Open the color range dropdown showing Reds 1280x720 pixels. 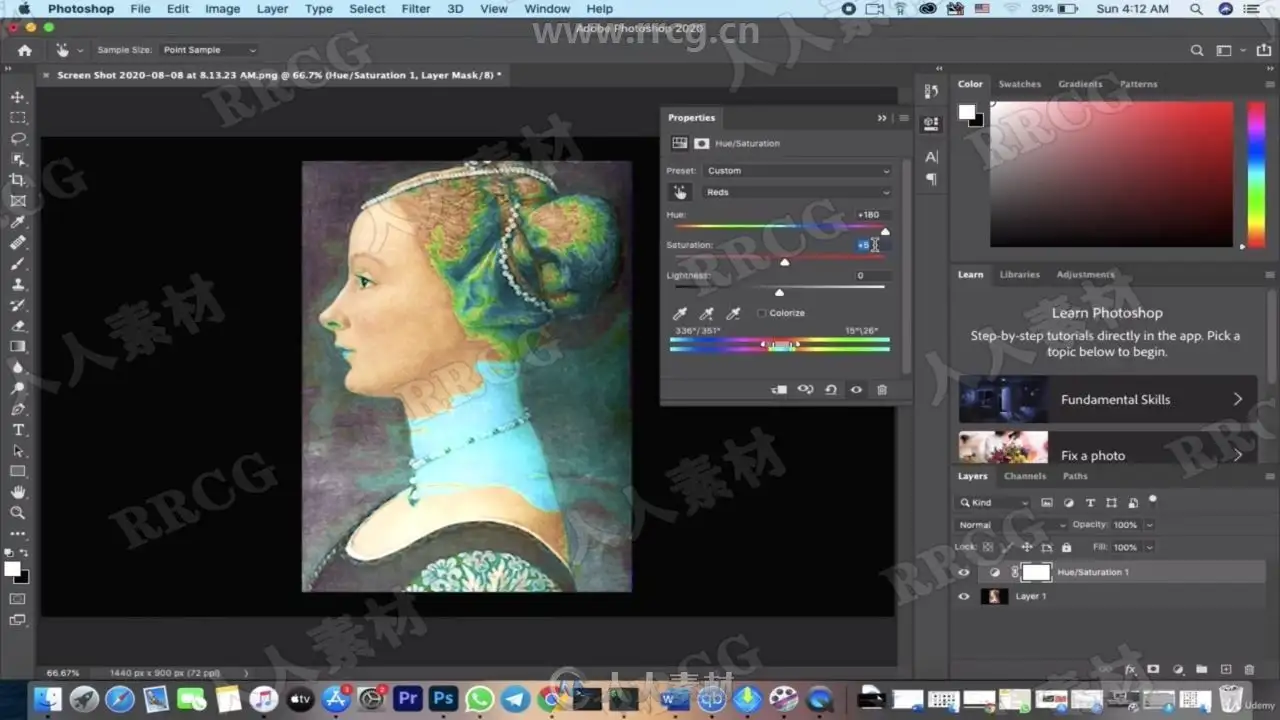coord(797,192)
